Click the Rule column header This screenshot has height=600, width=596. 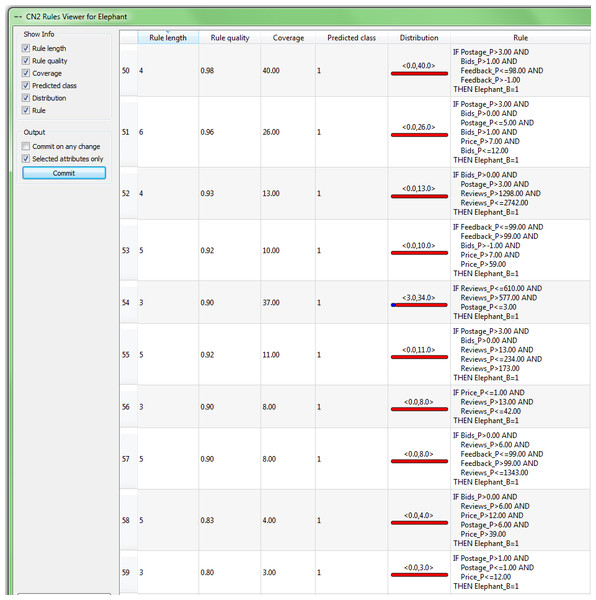(x=520, y=38)
